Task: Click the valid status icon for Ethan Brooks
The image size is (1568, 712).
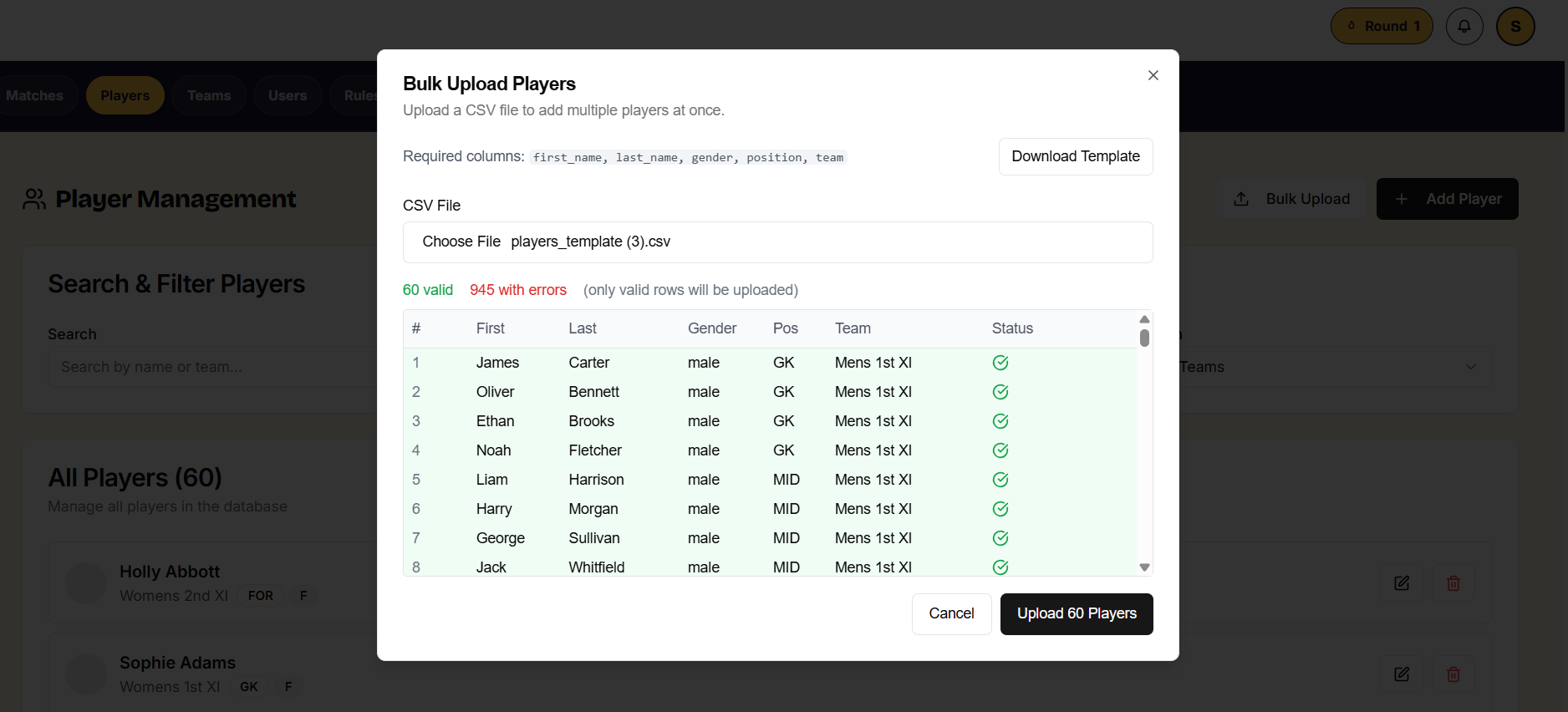Action: (1000, 421)
